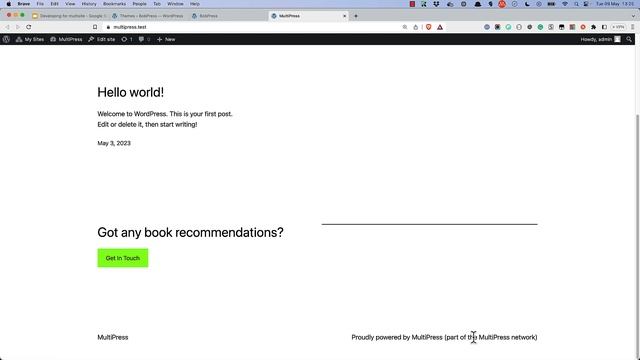Open the MultiPress site menu in admin bar

click(66, 39)
